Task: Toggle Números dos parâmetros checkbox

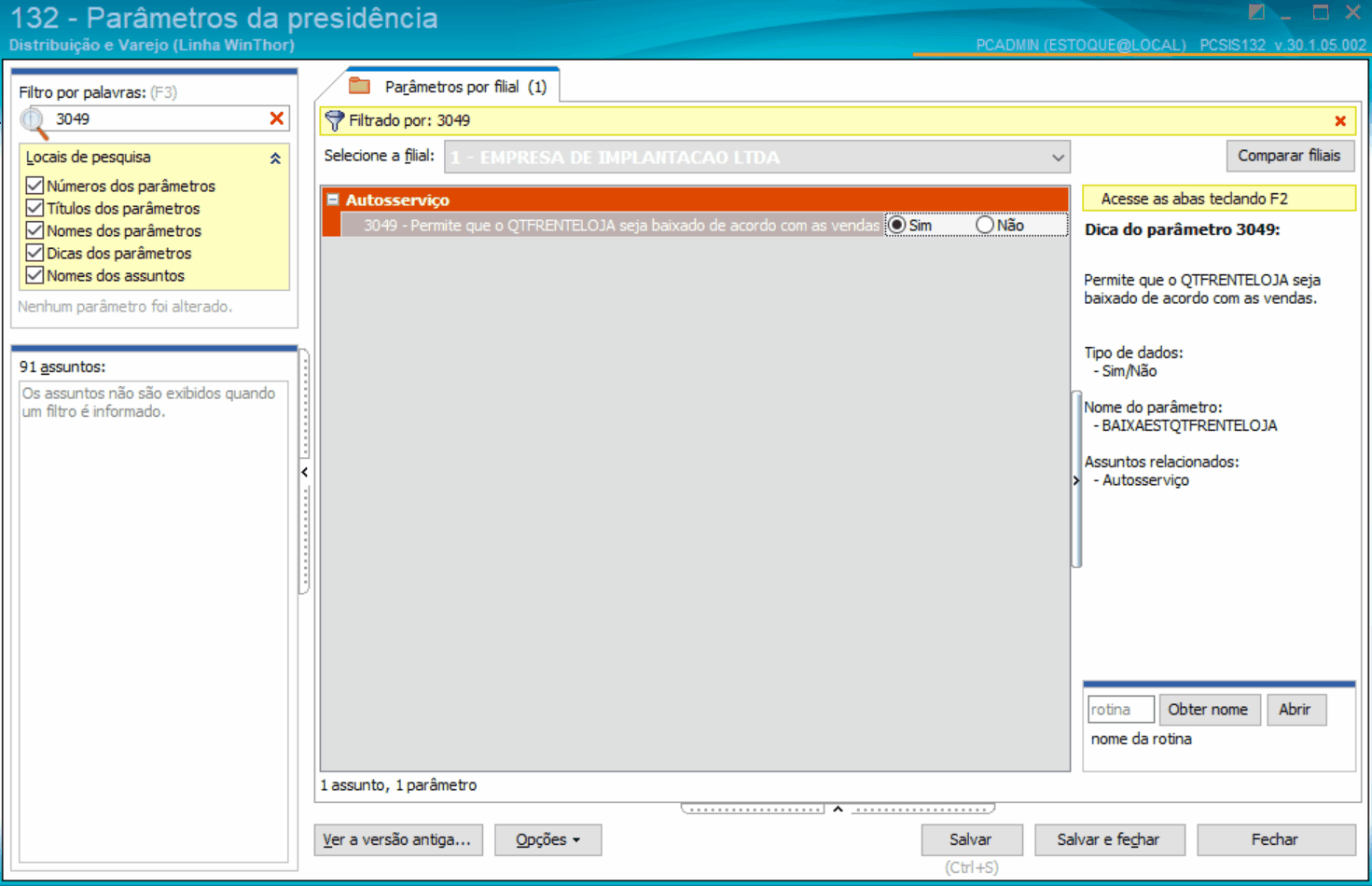Action: click(35, 186)
